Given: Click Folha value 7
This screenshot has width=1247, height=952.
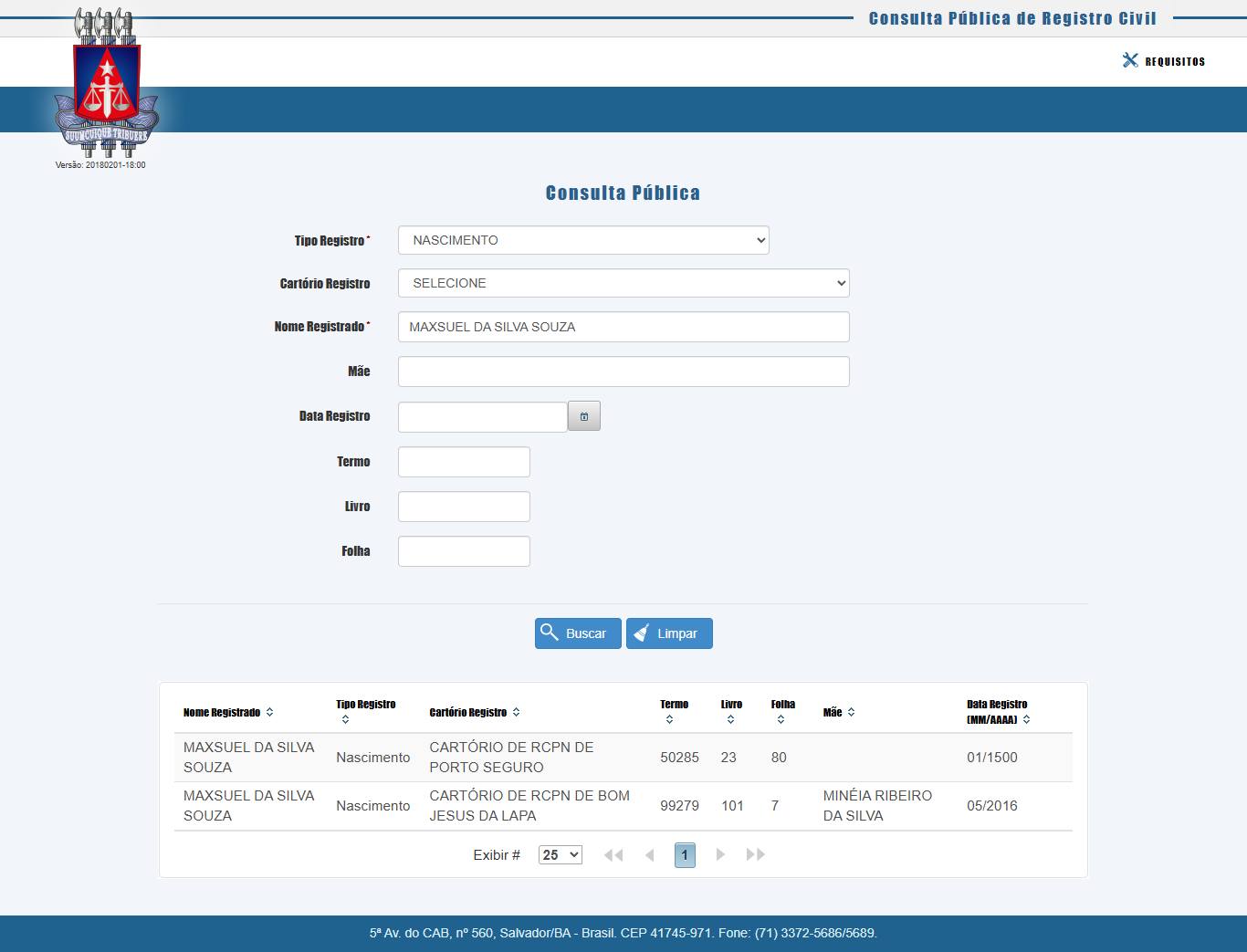Looking at the screenshot, I should point(775,806).
